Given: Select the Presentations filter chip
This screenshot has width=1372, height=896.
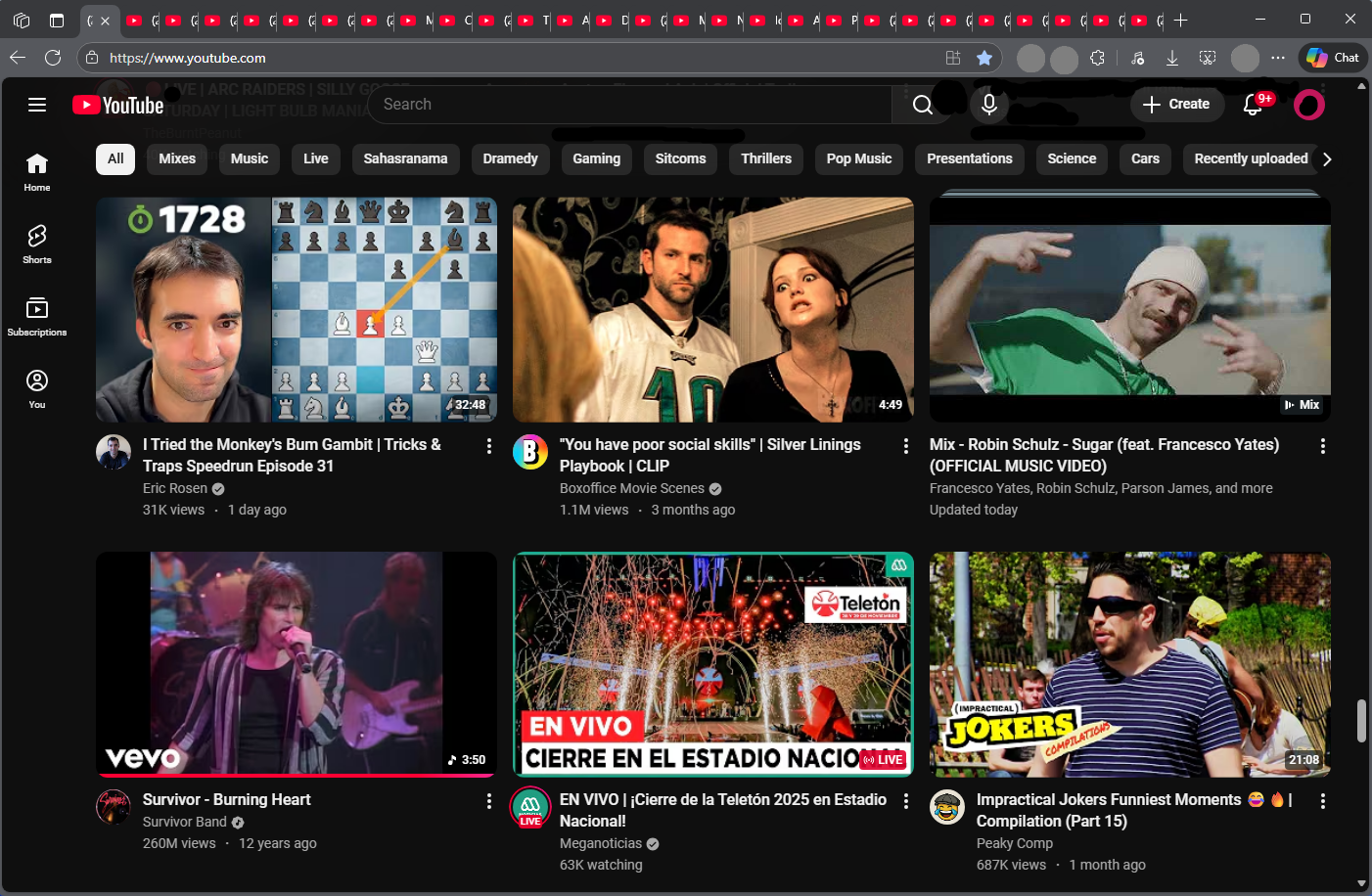Looking at the screenshot, I should [970, 159].
